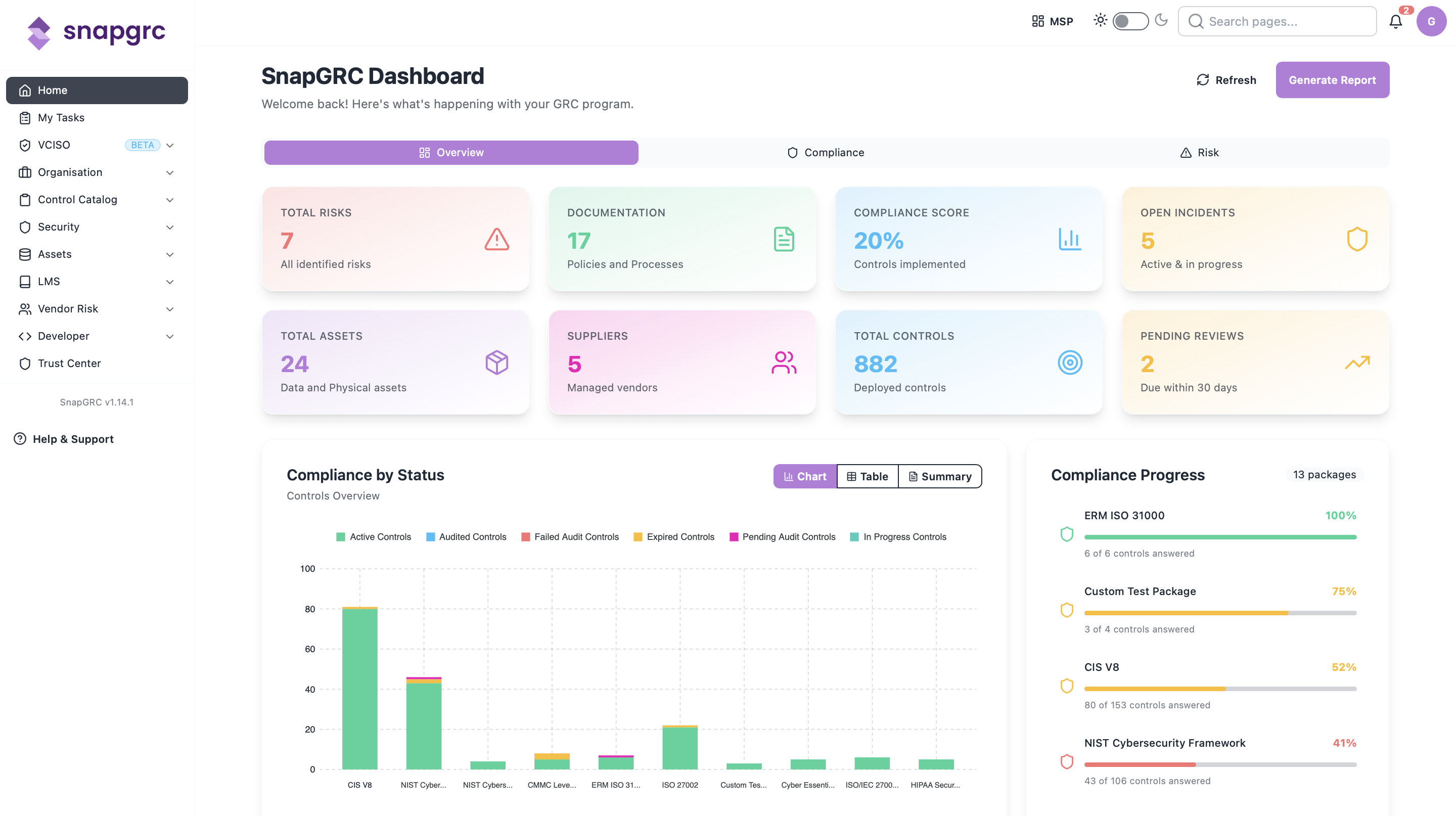Click the snapgrc logo
This screenshot has height=816, width=1456.
pos(96,32)
